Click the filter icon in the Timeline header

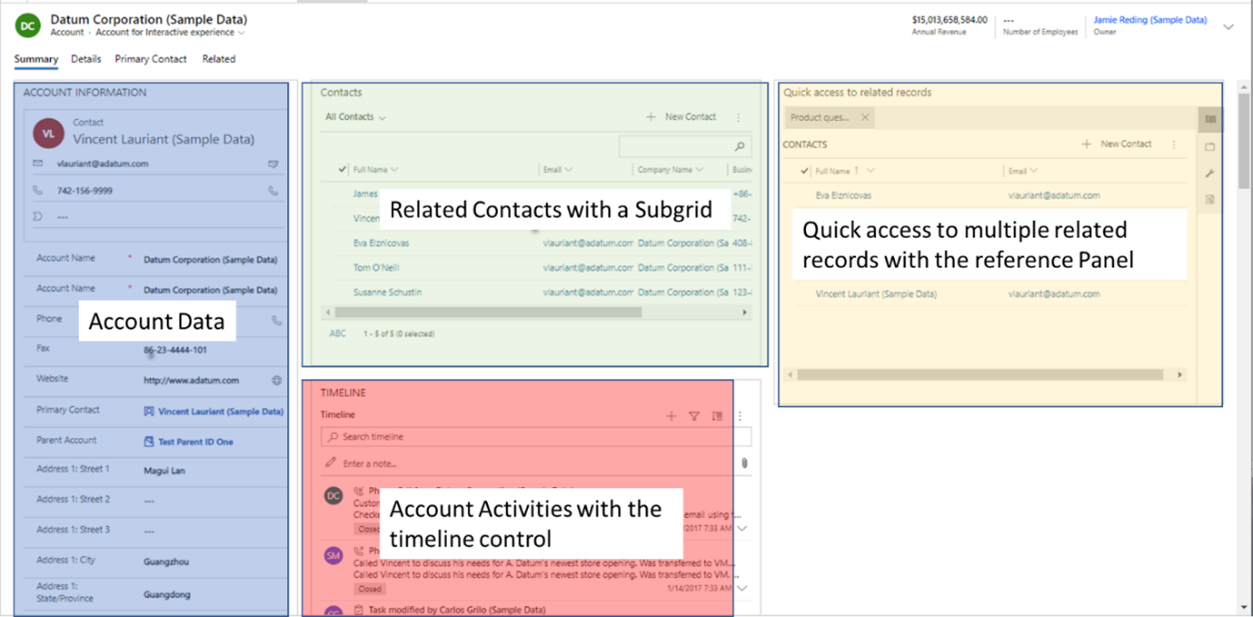(x=693, y=416)
